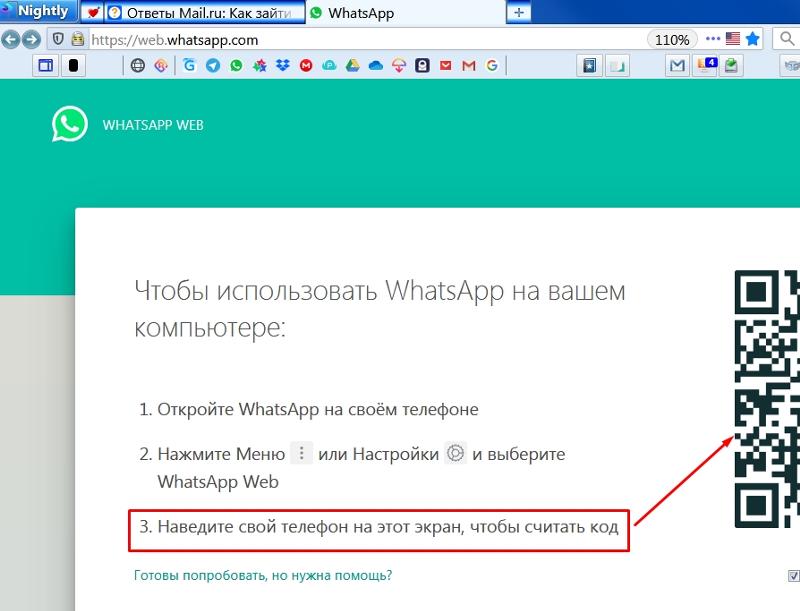The width and height of the screenshot is (800, 611).
Task: Click the WhatsApp Web text in step 2
Action: pyautogui.click(x=218, y=481)
